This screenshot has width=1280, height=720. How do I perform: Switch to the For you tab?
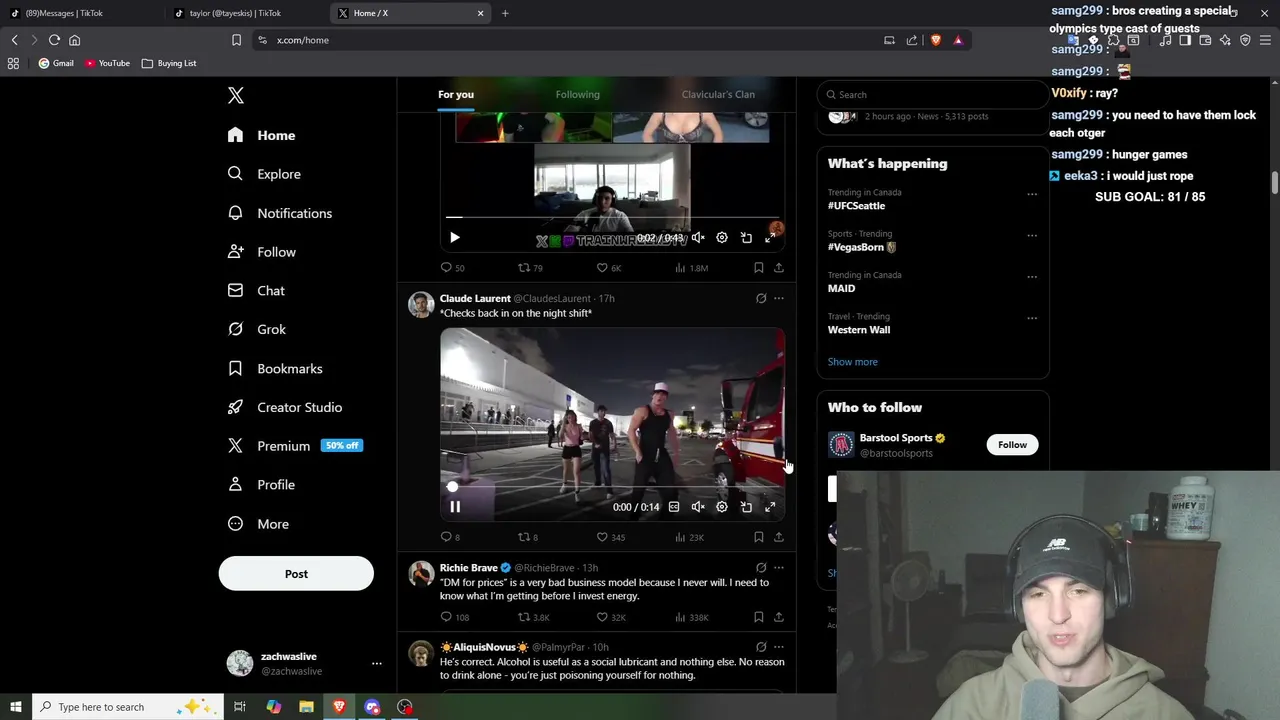(x=456, y=94)
